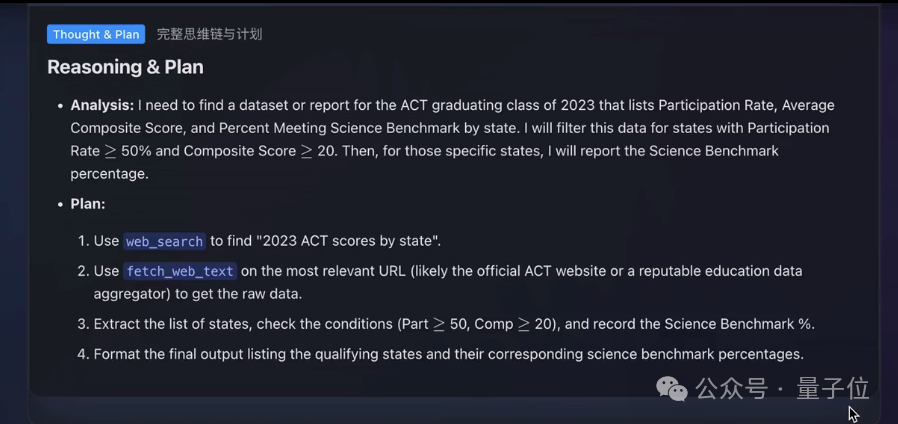This screenshot has width=898, height=424.
Task: Click the fetch_web_text code tag
Action: pyautogui.click(x=180, y=271)
